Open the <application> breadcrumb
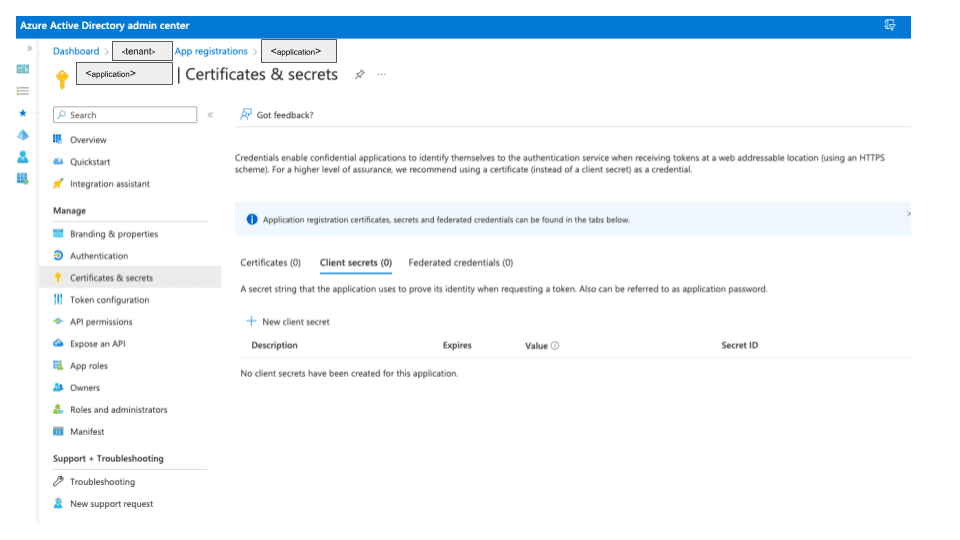960x540 pixels. pos(299,51)
